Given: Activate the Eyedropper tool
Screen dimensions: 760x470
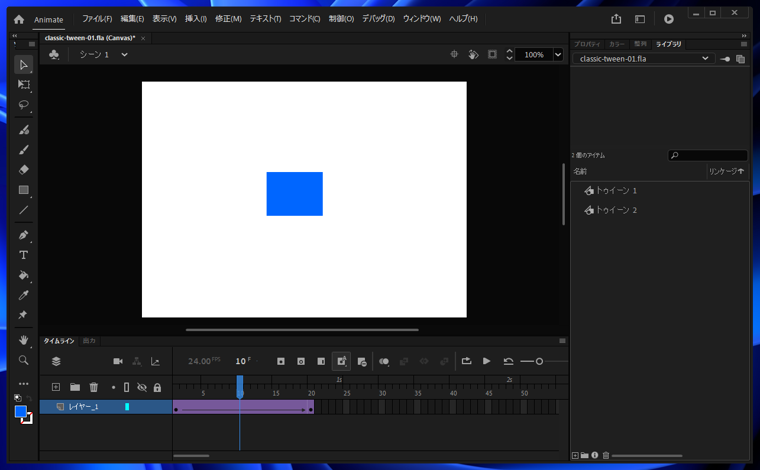Looking at the screenshot, I should (23, 295).
